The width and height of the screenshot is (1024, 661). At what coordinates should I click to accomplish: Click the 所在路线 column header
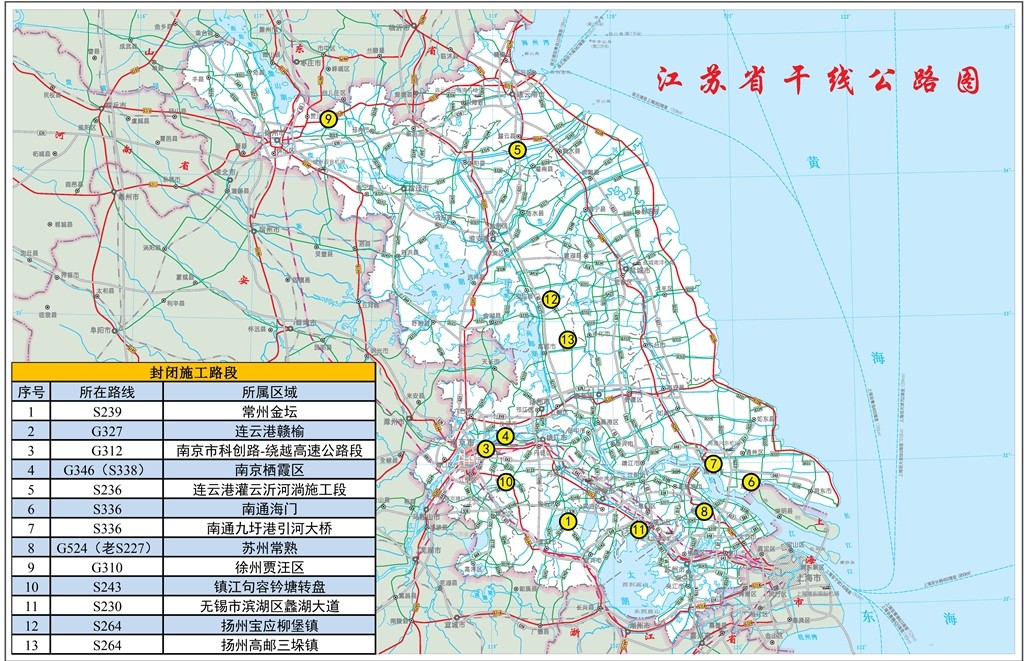pos(106,392)
